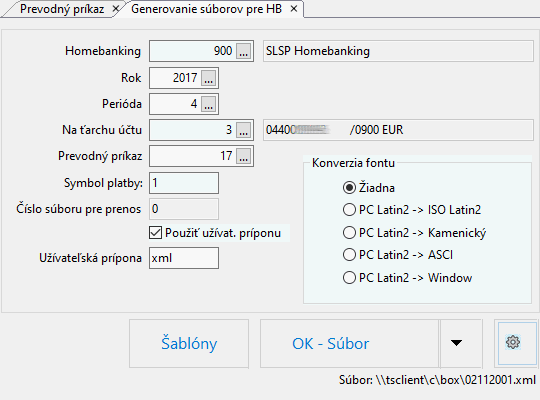
Task: Click the Užívateľská prípona text field
Action: (184, 258)
